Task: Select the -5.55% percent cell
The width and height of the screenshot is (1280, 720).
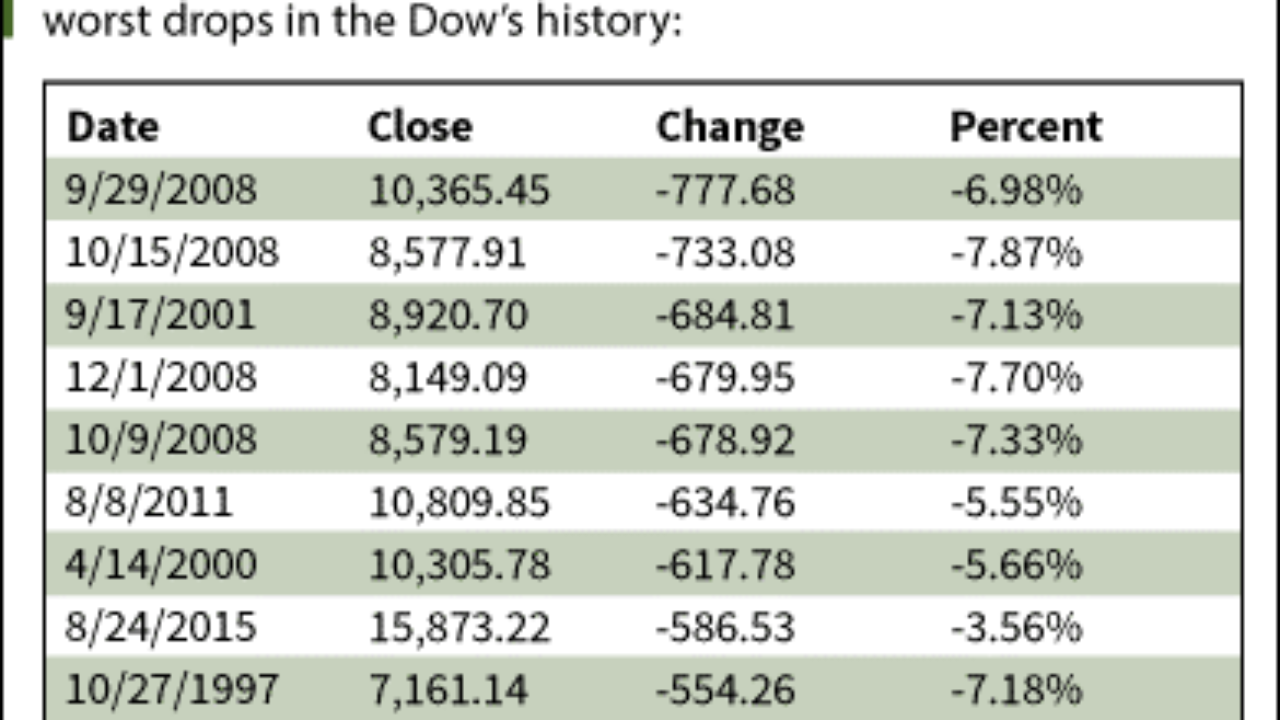Action: (1016, 503)
